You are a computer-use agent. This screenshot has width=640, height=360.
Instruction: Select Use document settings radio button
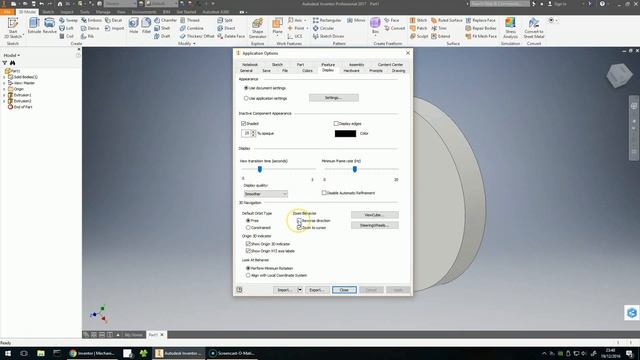pyautogui.click(x=246, y=88)
